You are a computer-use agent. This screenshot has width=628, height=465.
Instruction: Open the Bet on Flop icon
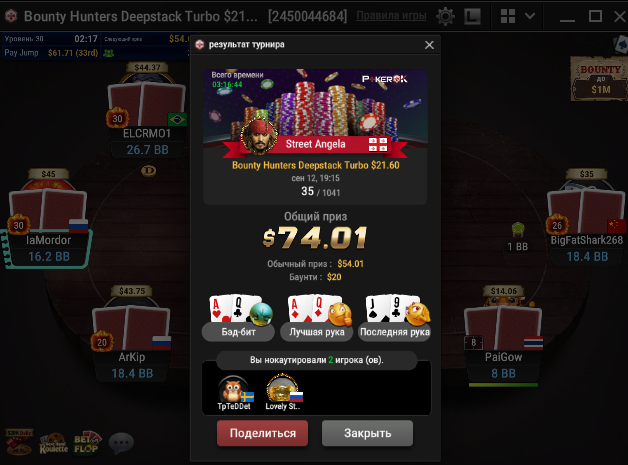point(87,443)
